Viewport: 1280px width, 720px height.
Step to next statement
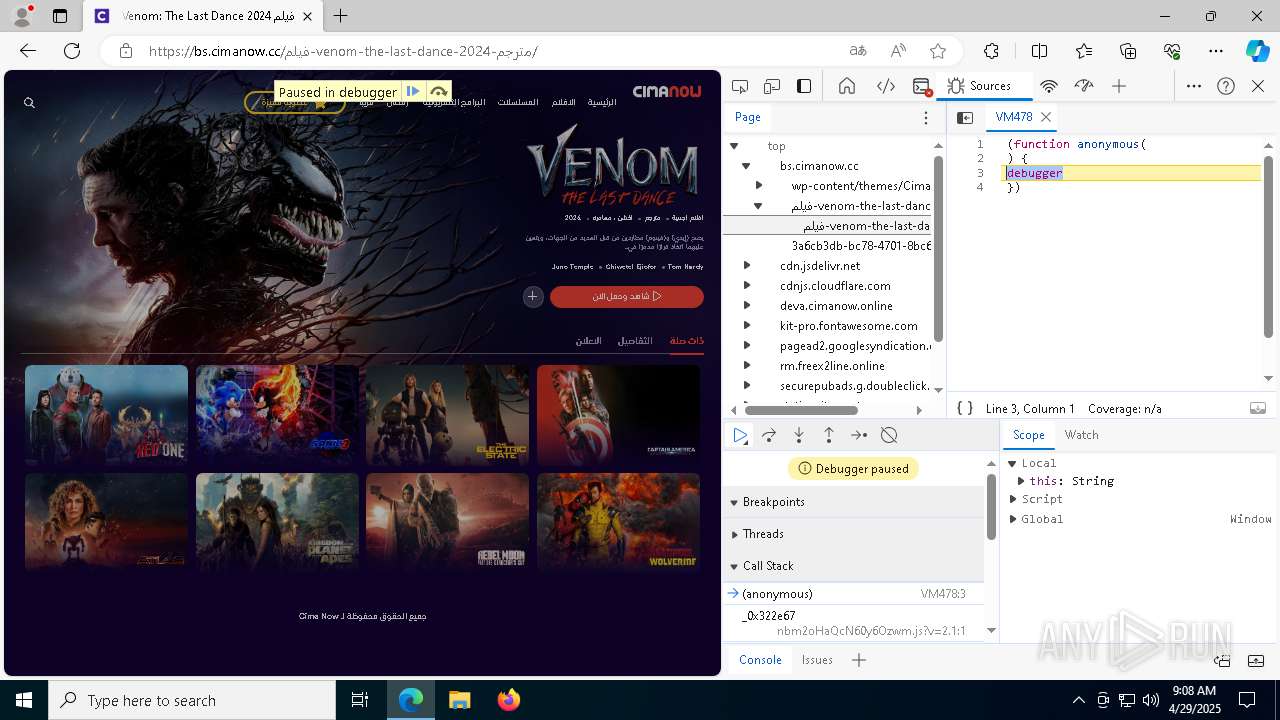pos(859,435)
